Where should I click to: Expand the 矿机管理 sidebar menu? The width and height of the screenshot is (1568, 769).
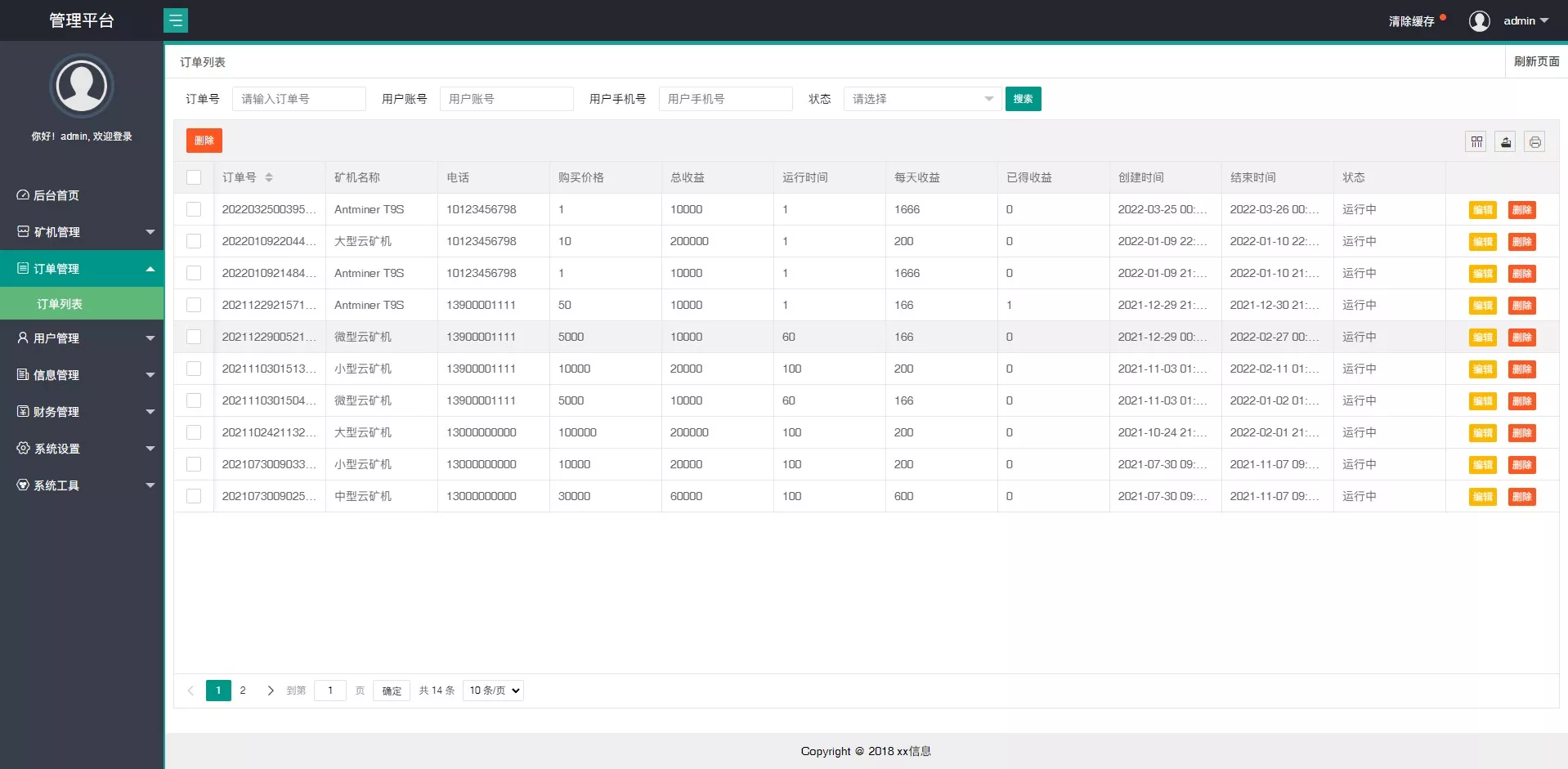pos(82,232)
